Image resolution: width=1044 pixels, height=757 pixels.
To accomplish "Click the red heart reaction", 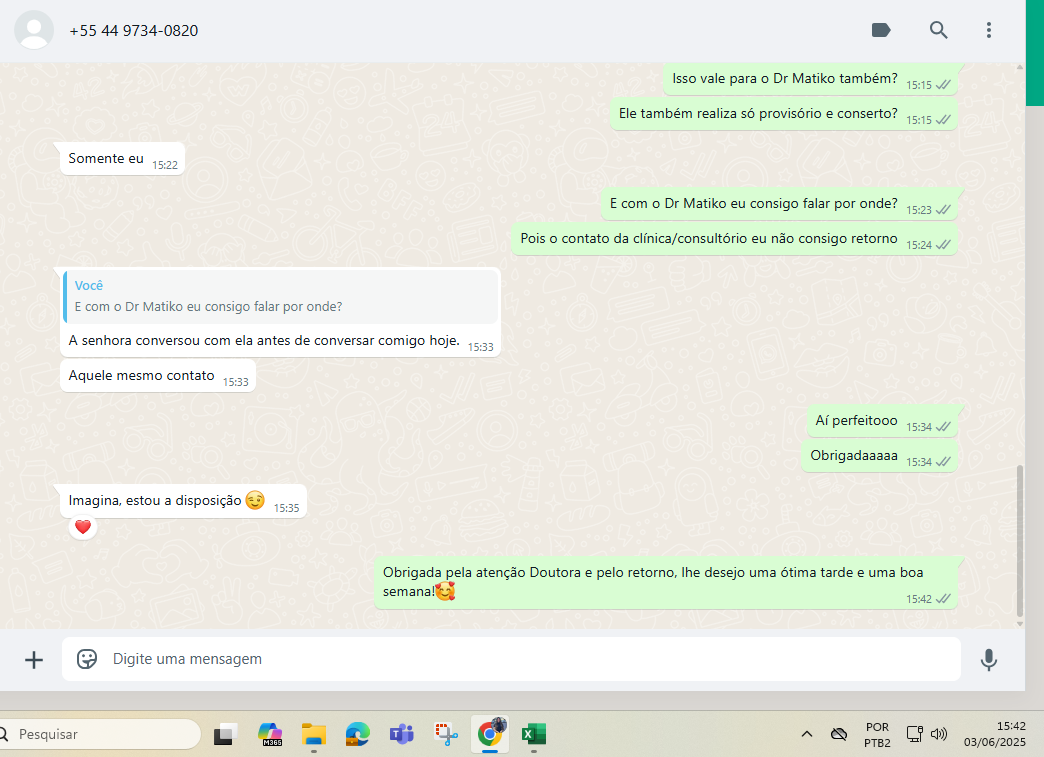I will 83,527.
